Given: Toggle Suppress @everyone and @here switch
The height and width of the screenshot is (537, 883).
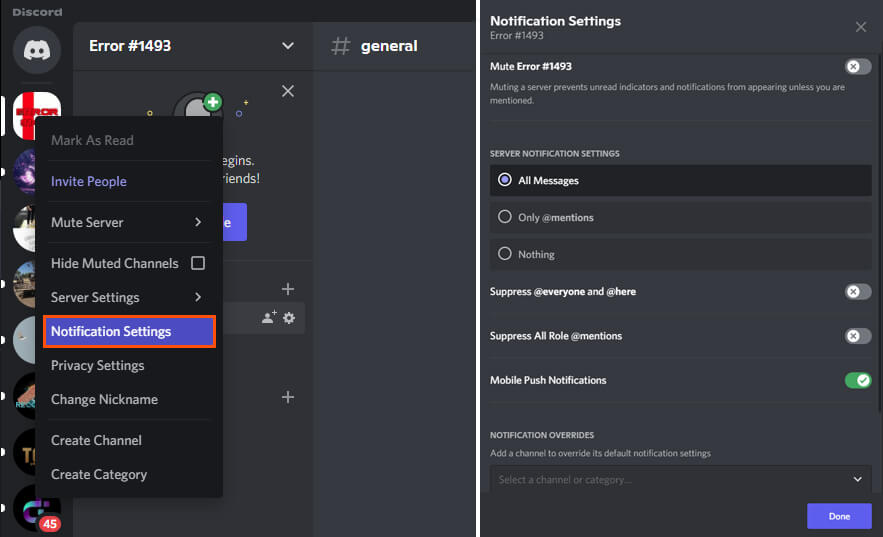Looking at the screenshot, I should [x=858, y=292].
